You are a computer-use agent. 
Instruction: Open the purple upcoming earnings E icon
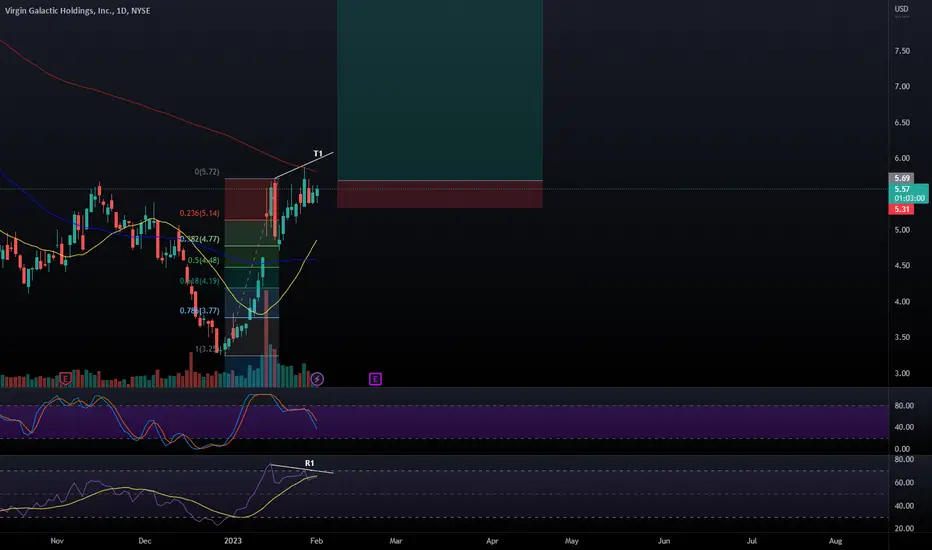(x=375, y=379)
